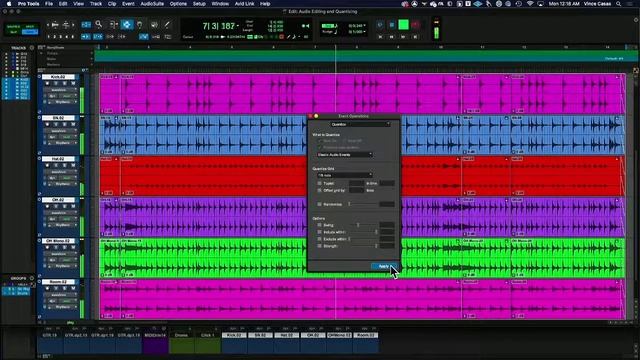Viewport: 640px width, 360px height.
Task: Select the Trim tool
Action: tap(113, 25)
